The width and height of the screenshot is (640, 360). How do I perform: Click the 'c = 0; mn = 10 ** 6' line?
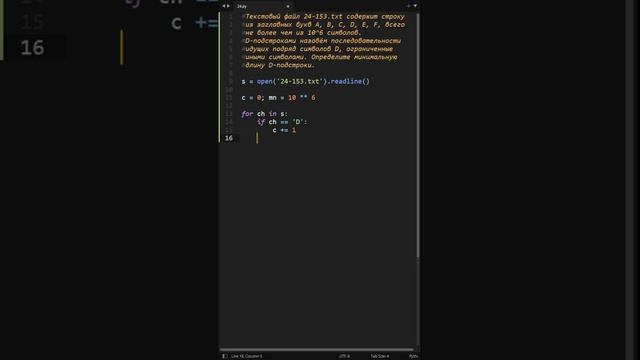point(278,98)
